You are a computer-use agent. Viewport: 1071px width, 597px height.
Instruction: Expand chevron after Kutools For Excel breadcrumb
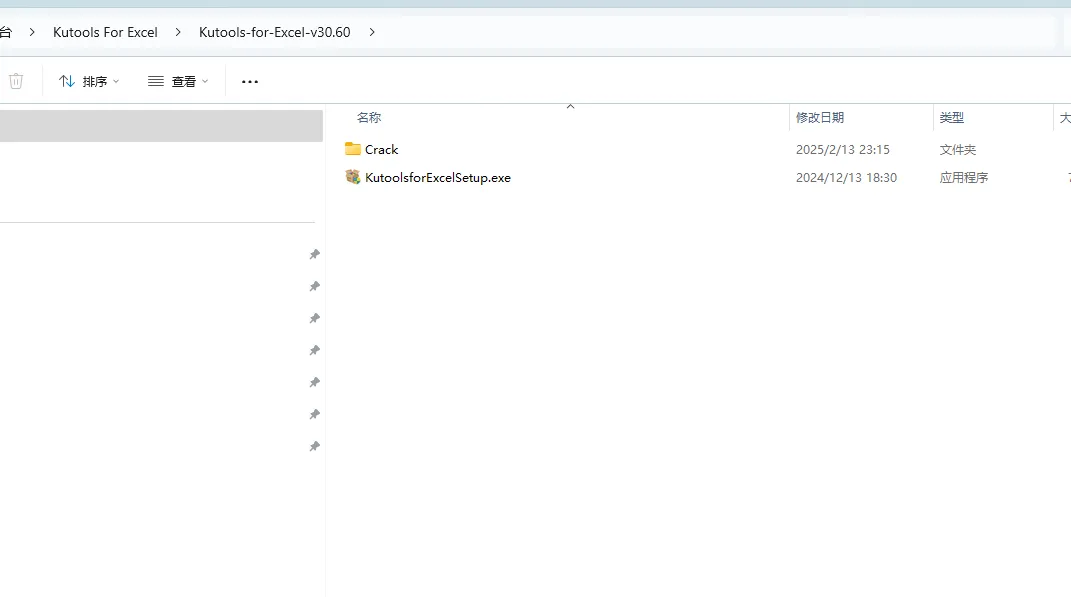178,32
